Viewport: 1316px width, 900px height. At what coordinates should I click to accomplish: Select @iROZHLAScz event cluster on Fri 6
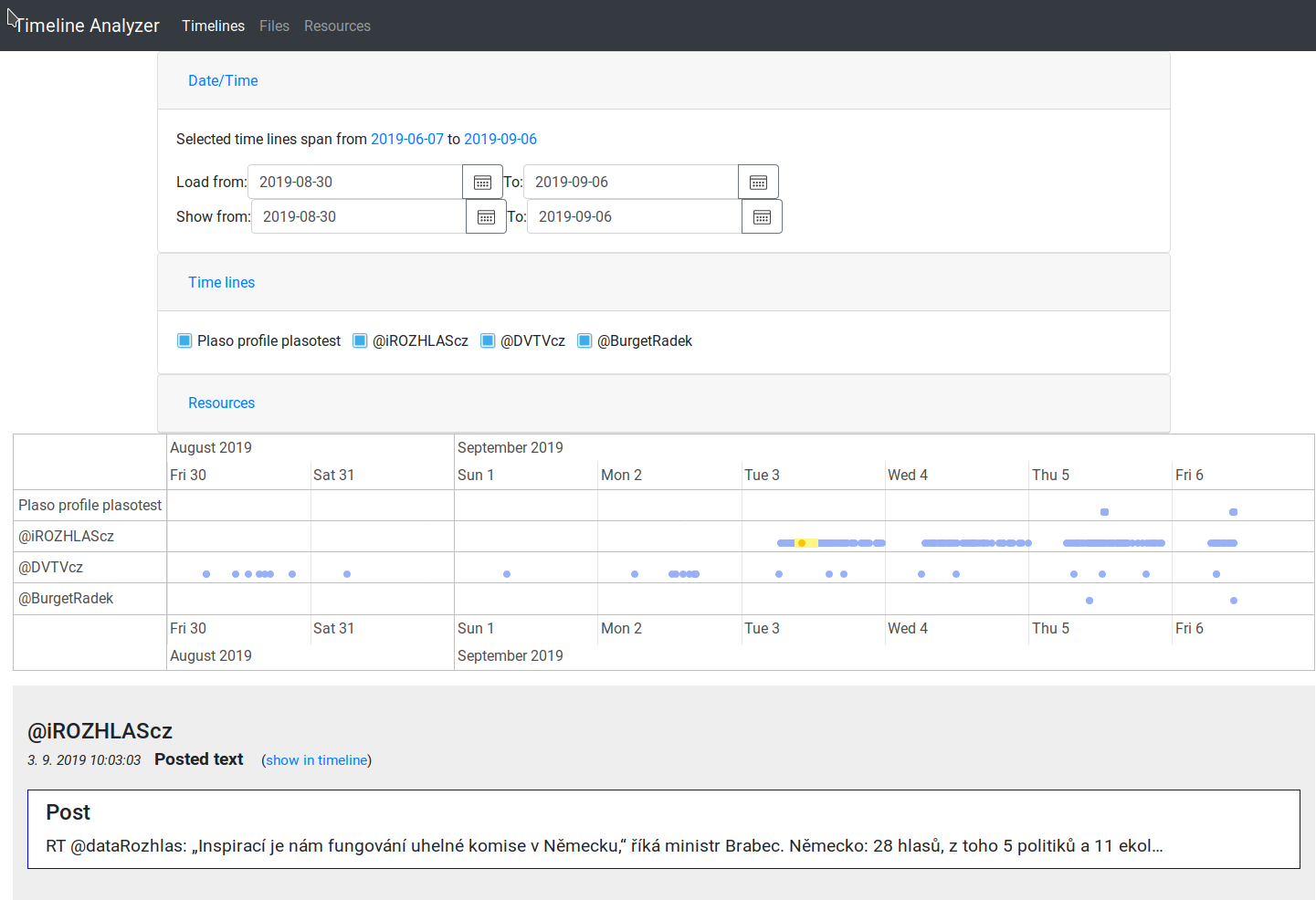pos(1222,543)
